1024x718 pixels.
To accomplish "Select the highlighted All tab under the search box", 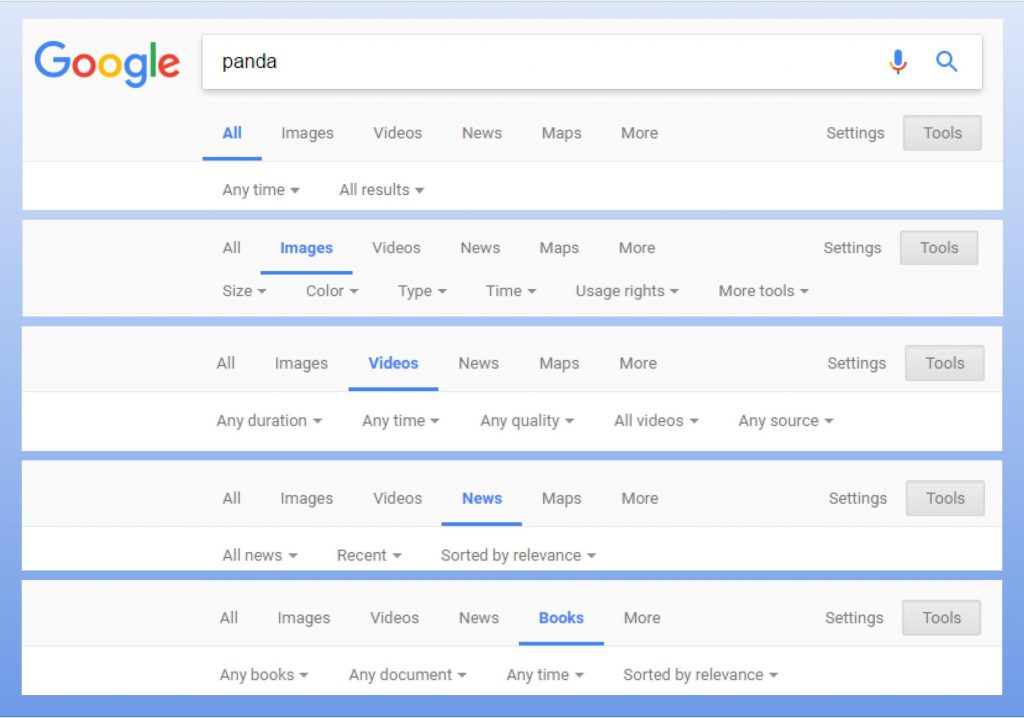I will click(232, 133).
